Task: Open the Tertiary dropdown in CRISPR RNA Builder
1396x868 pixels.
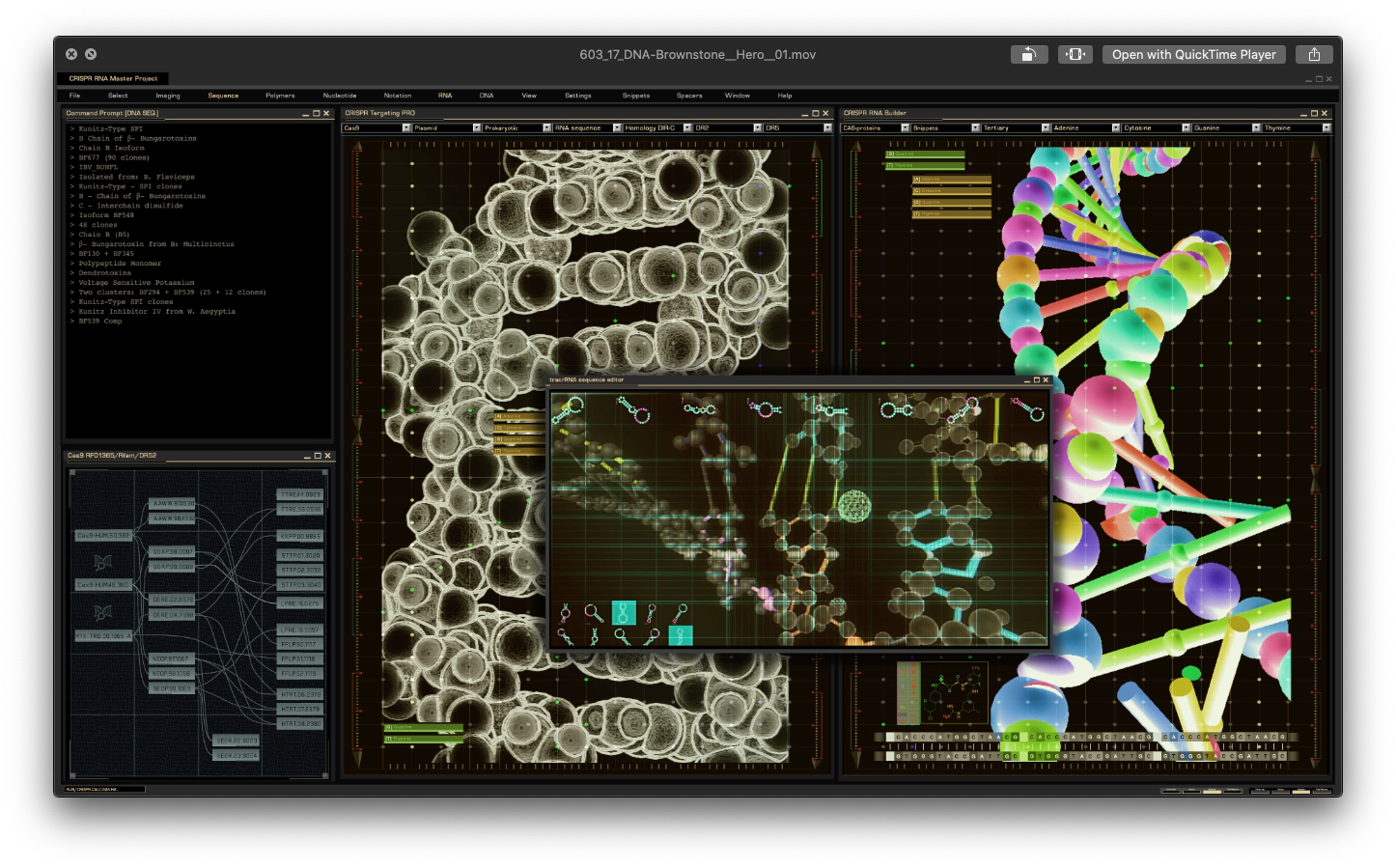Action: (1016, 127)
